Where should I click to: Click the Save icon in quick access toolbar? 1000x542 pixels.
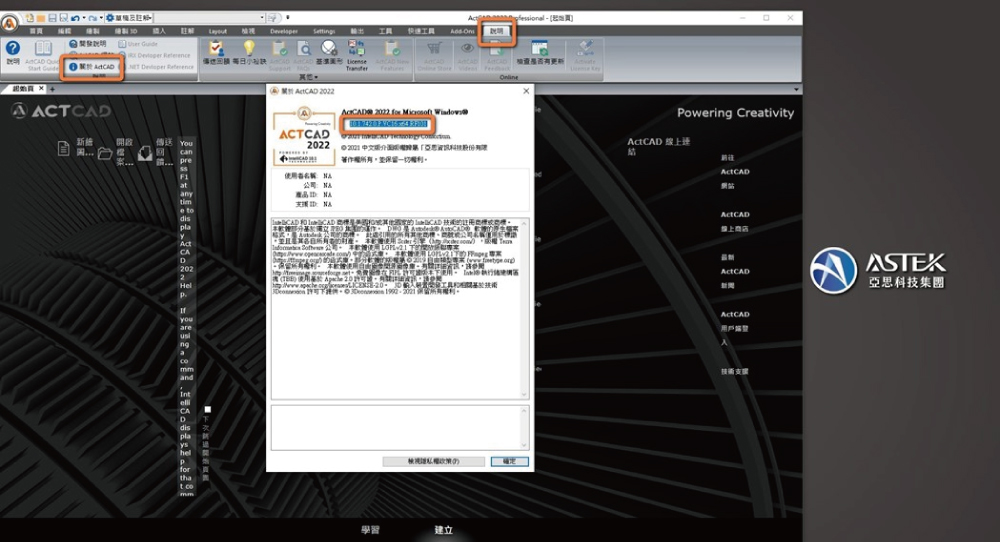52,18
